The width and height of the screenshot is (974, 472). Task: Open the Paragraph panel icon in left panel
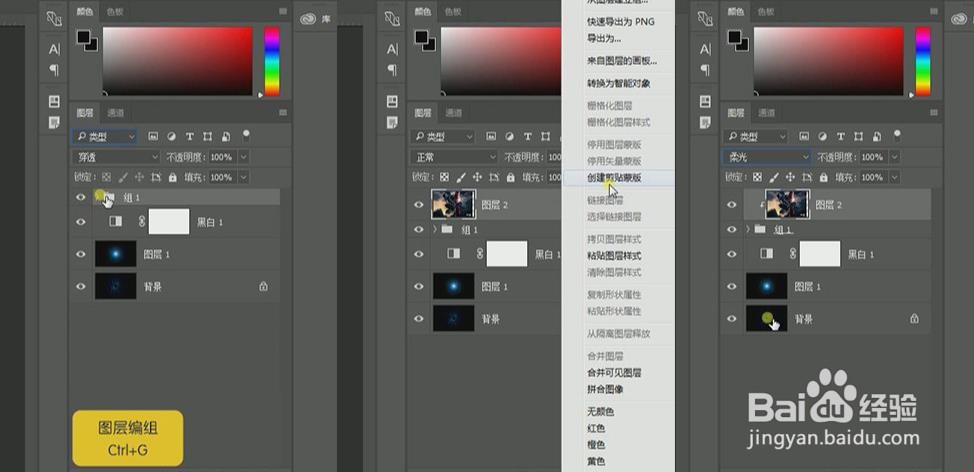pyautogui.click(x=54, y=70)
